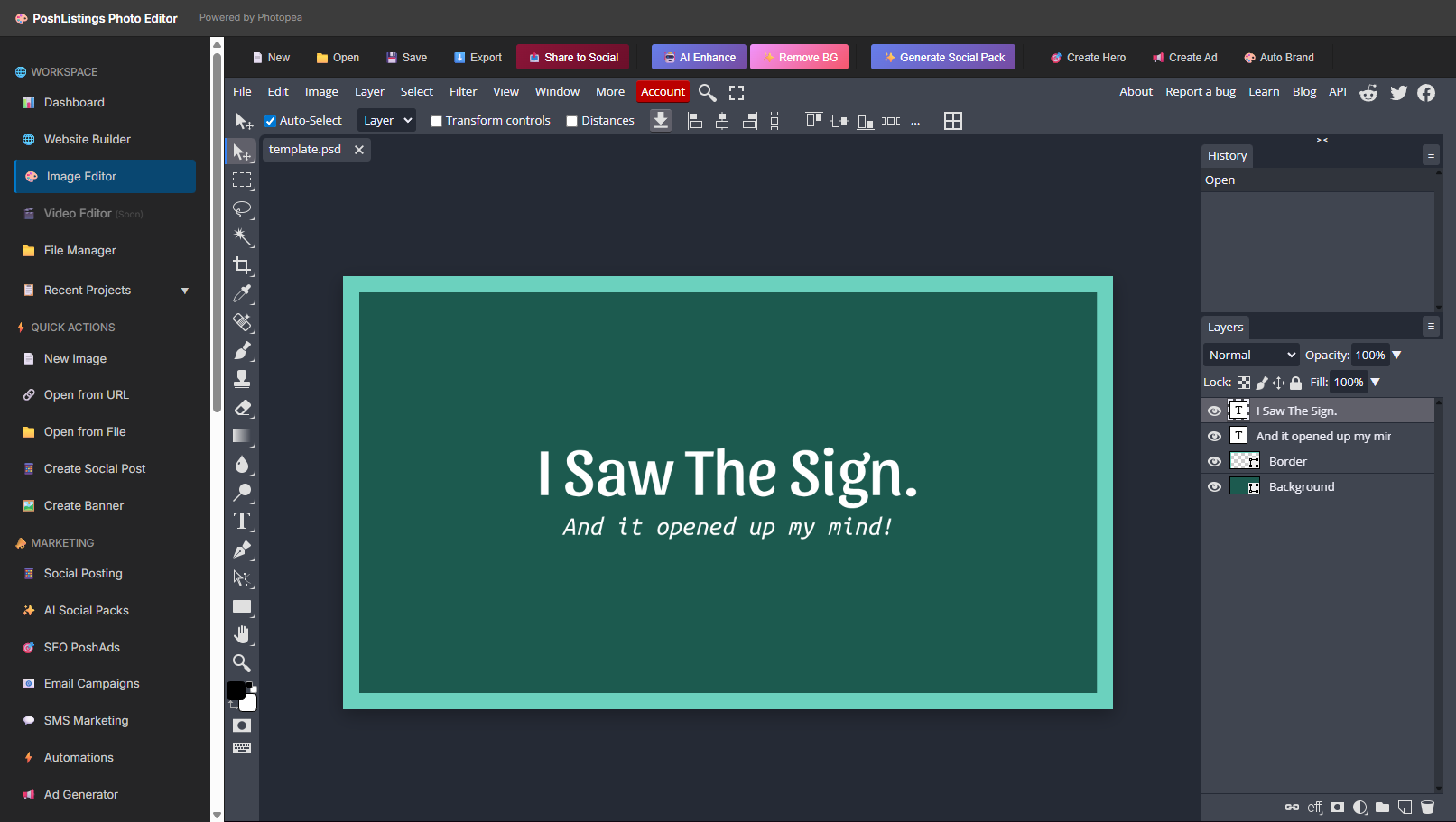The width and height of the screenshot is (1456, 822).
Task: Select the Hand tool
Action: (242, 634)
